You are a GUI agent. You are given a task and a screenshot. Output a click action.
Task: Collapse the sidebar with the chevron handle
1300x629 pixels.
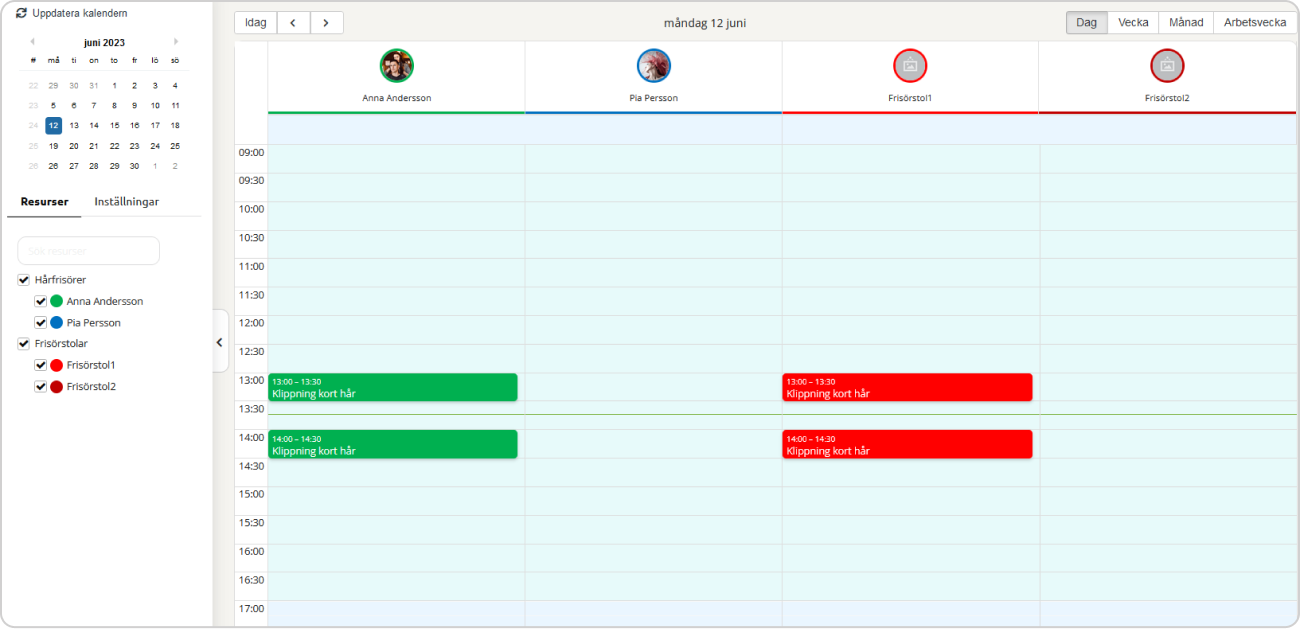[219, 342]
